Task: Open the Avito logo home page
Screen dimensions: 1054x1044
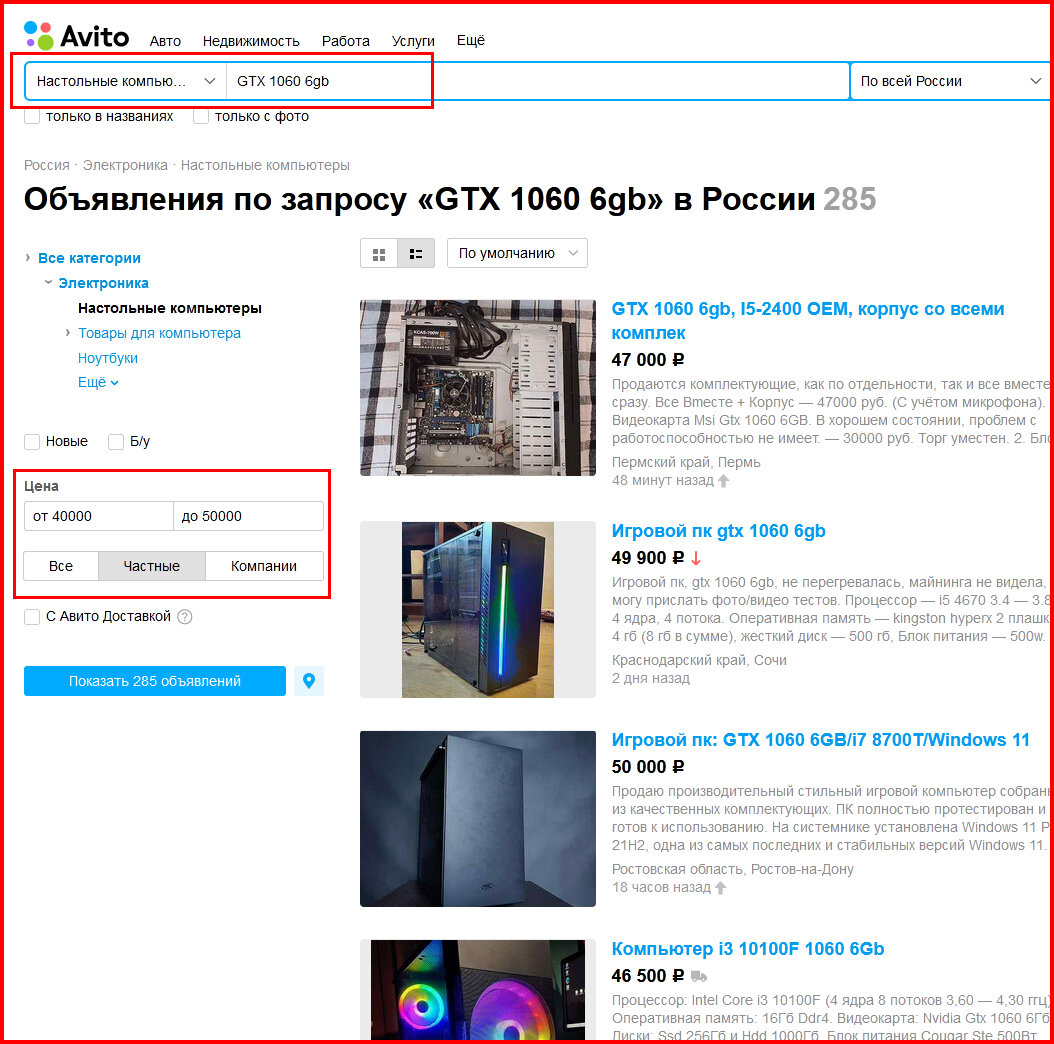Action: 76,36
